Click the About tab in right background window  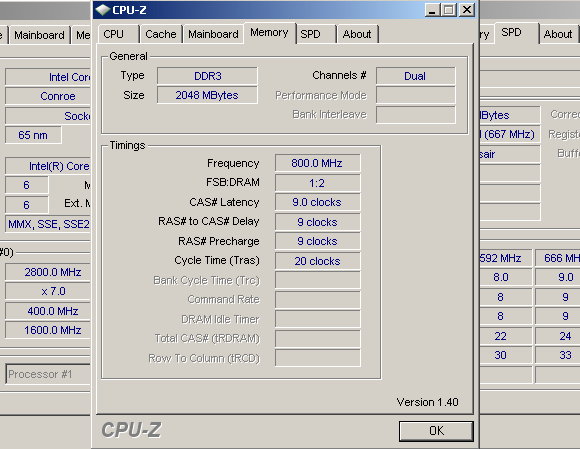point(558,35)
